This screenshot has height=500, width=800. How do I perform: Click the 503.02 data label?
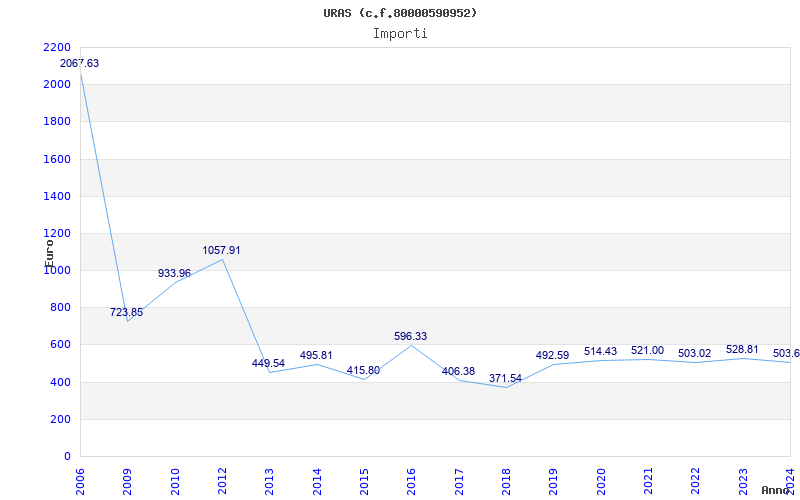[x=694, y=354]
